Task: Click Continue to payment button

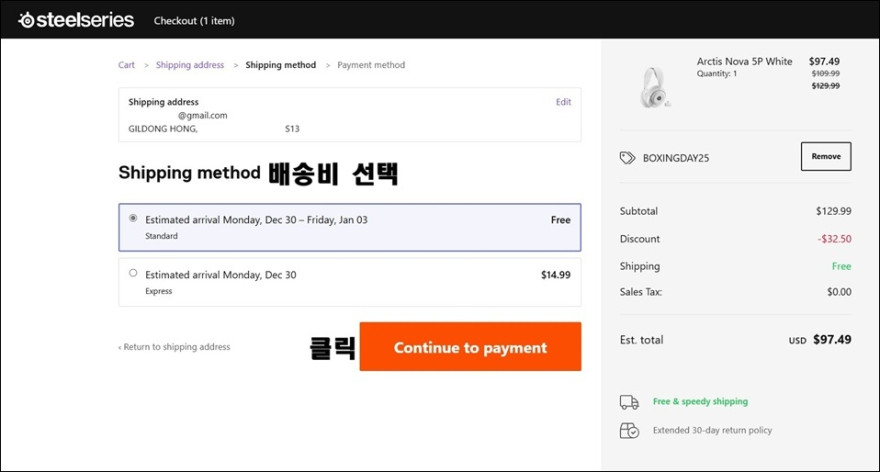Action: [470, 346]
